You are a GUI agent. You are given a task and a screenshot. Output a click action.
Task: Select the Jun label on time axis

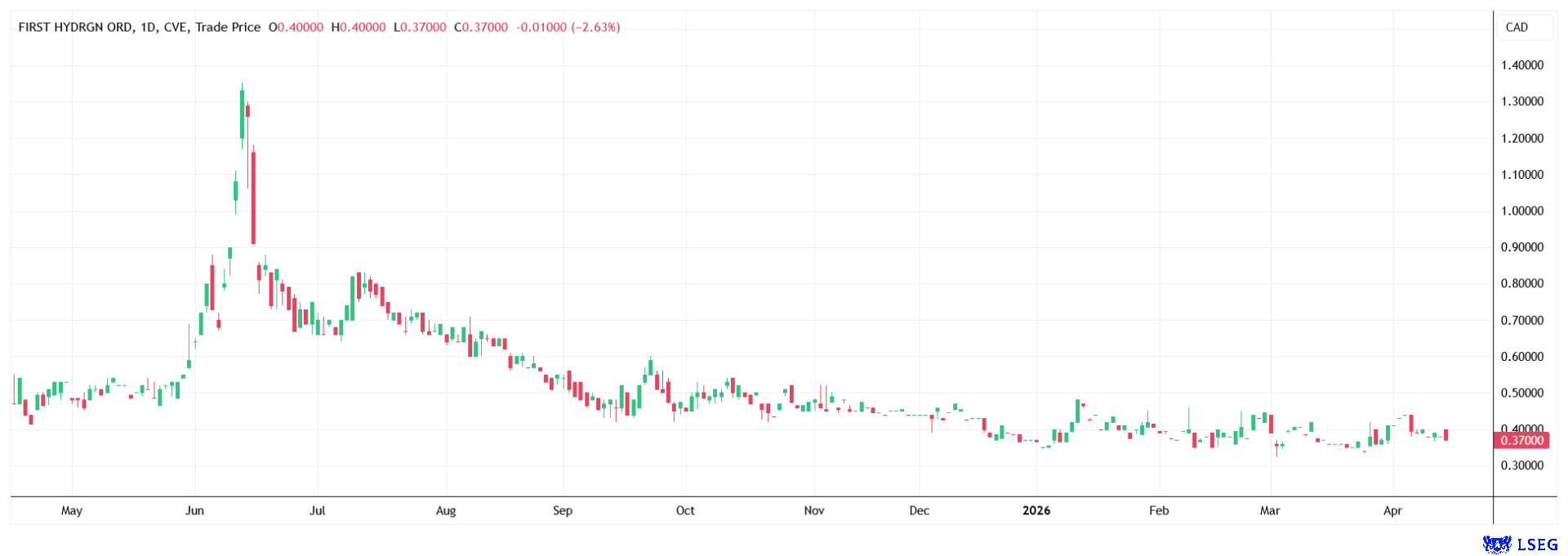pos(194,510)
